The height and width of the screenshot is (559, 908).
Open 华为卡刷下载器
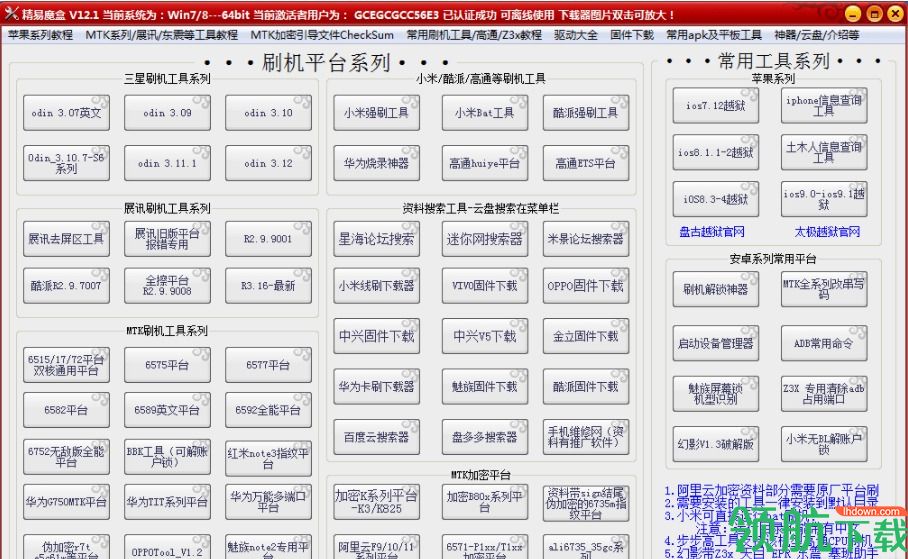point(376,386)
